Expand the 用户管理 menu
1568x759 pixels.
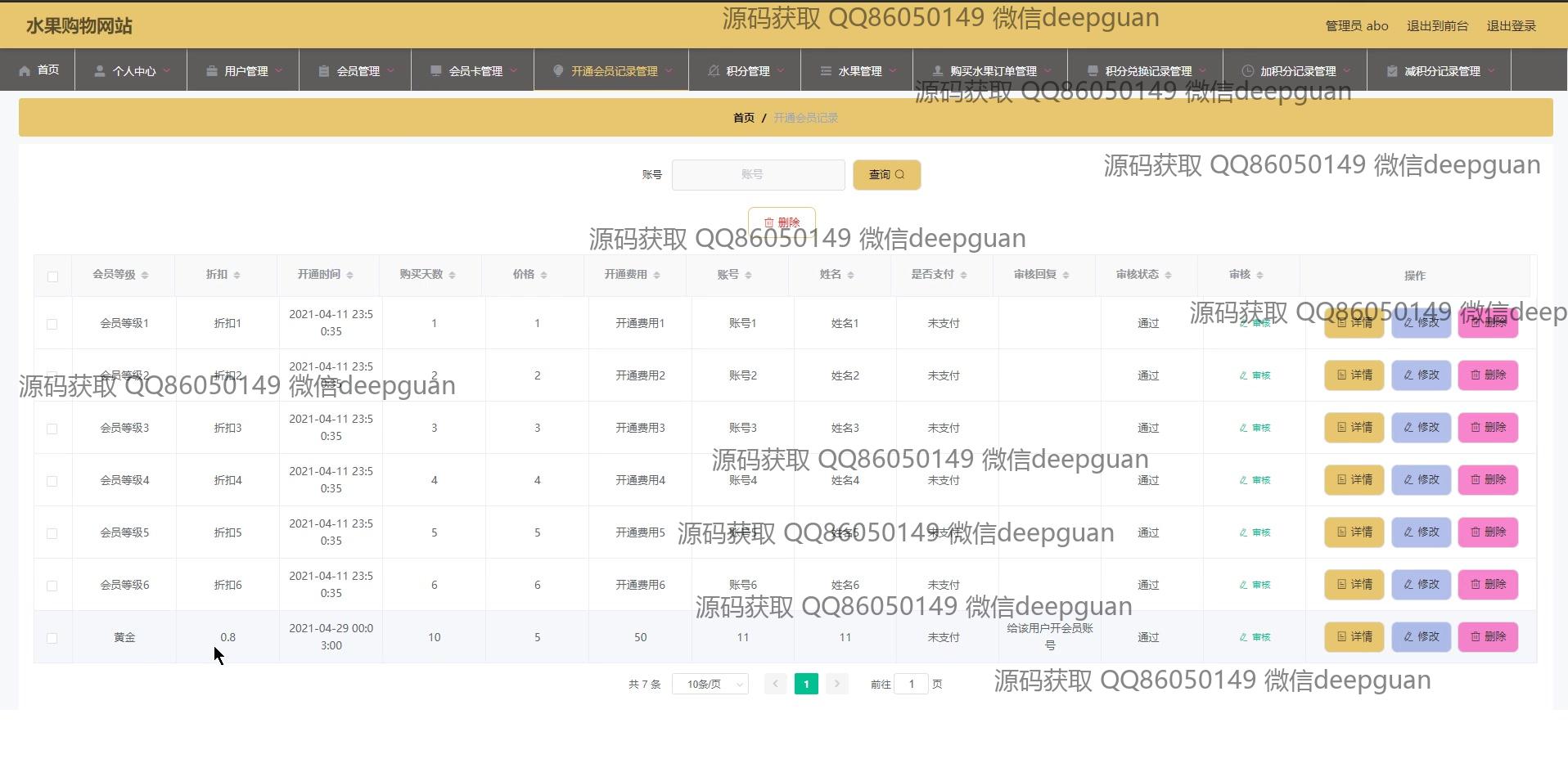[x=244, y=71]
